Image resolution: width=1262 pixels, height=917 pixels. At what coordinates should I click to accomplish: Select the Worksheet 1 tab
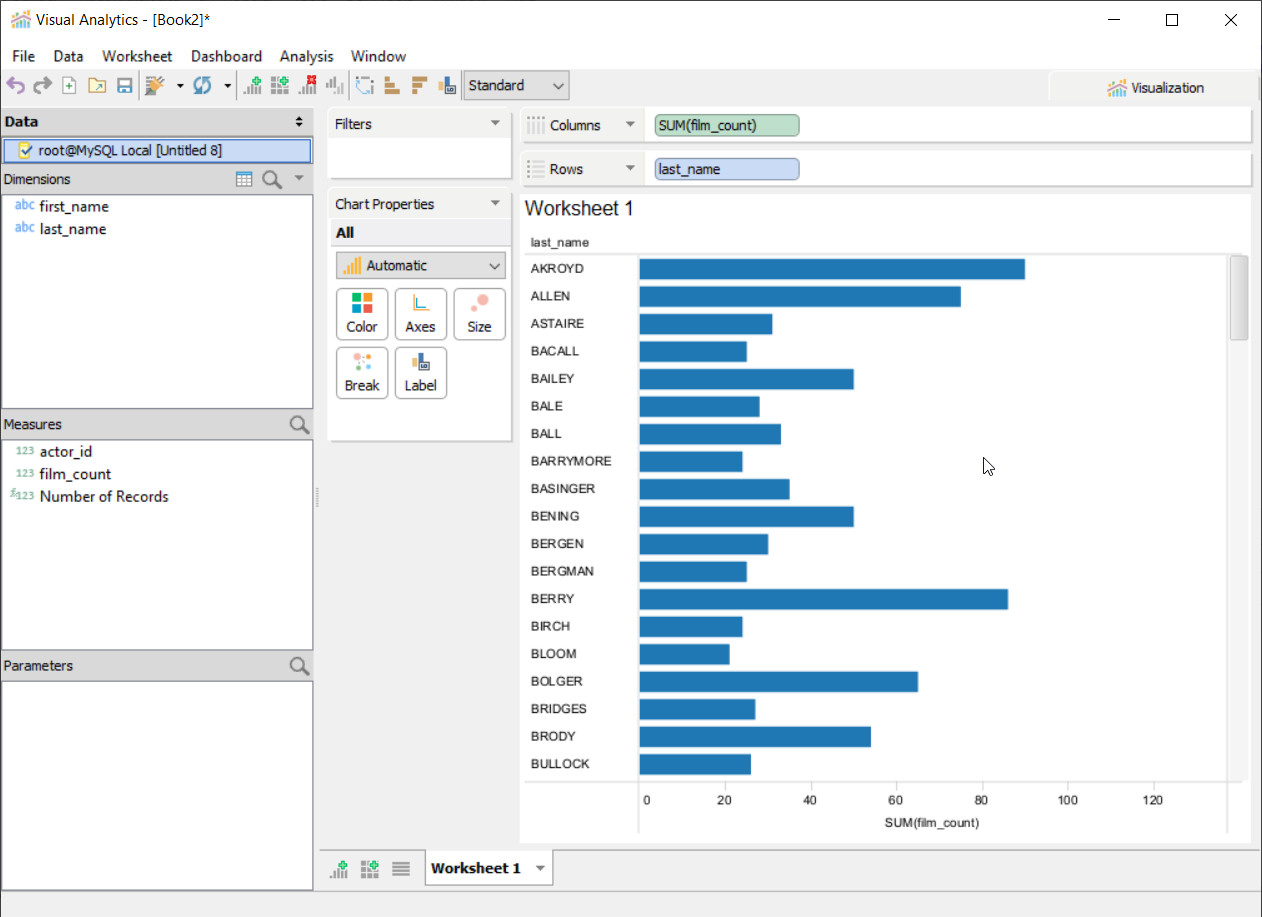476,868
